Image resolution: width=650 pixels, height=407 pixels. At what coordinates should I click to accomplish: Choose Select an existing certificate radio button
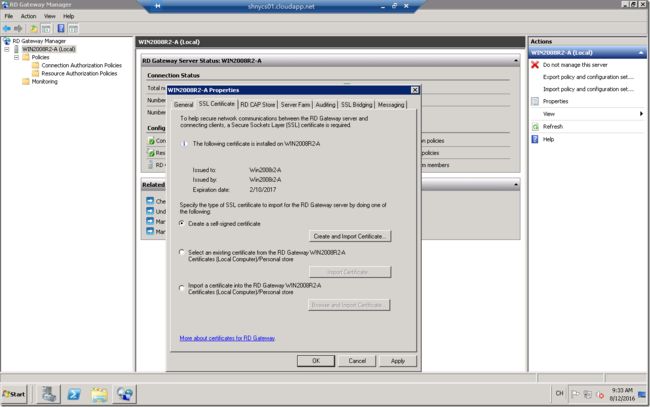coord(182,252)
